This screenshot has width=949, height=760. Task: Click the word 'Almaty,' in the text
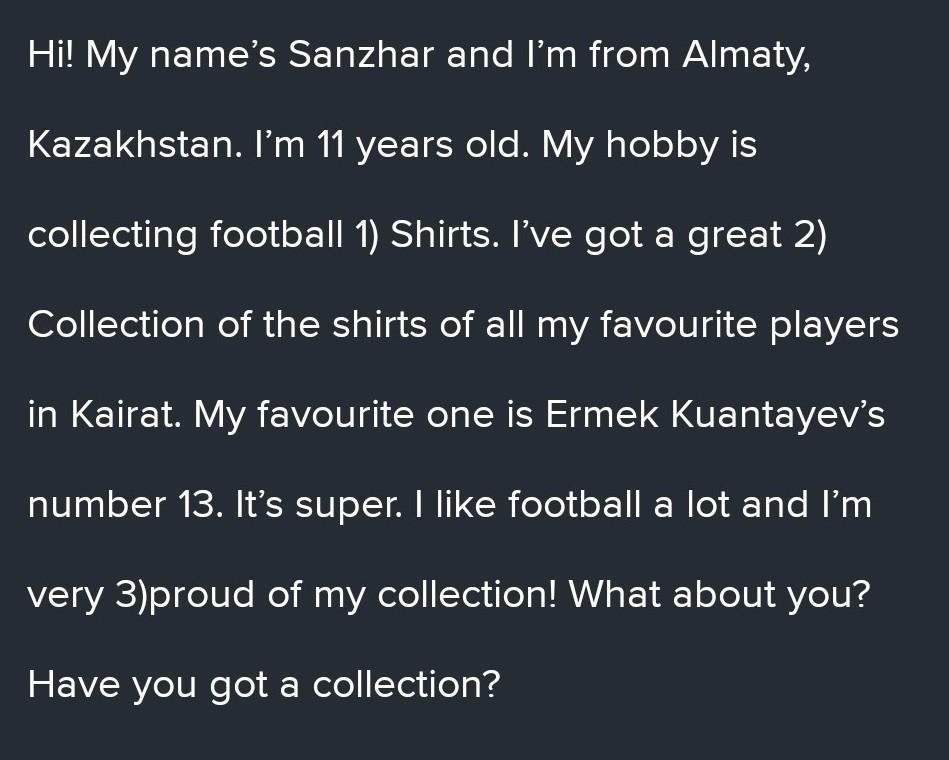click(x=746, y=56)
